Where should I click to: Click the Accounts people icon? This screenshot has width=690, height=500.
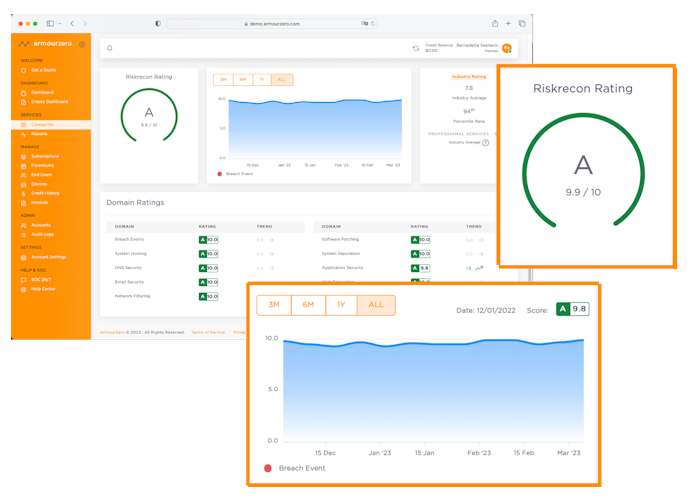pyautogui.click(x=23, y=225)
